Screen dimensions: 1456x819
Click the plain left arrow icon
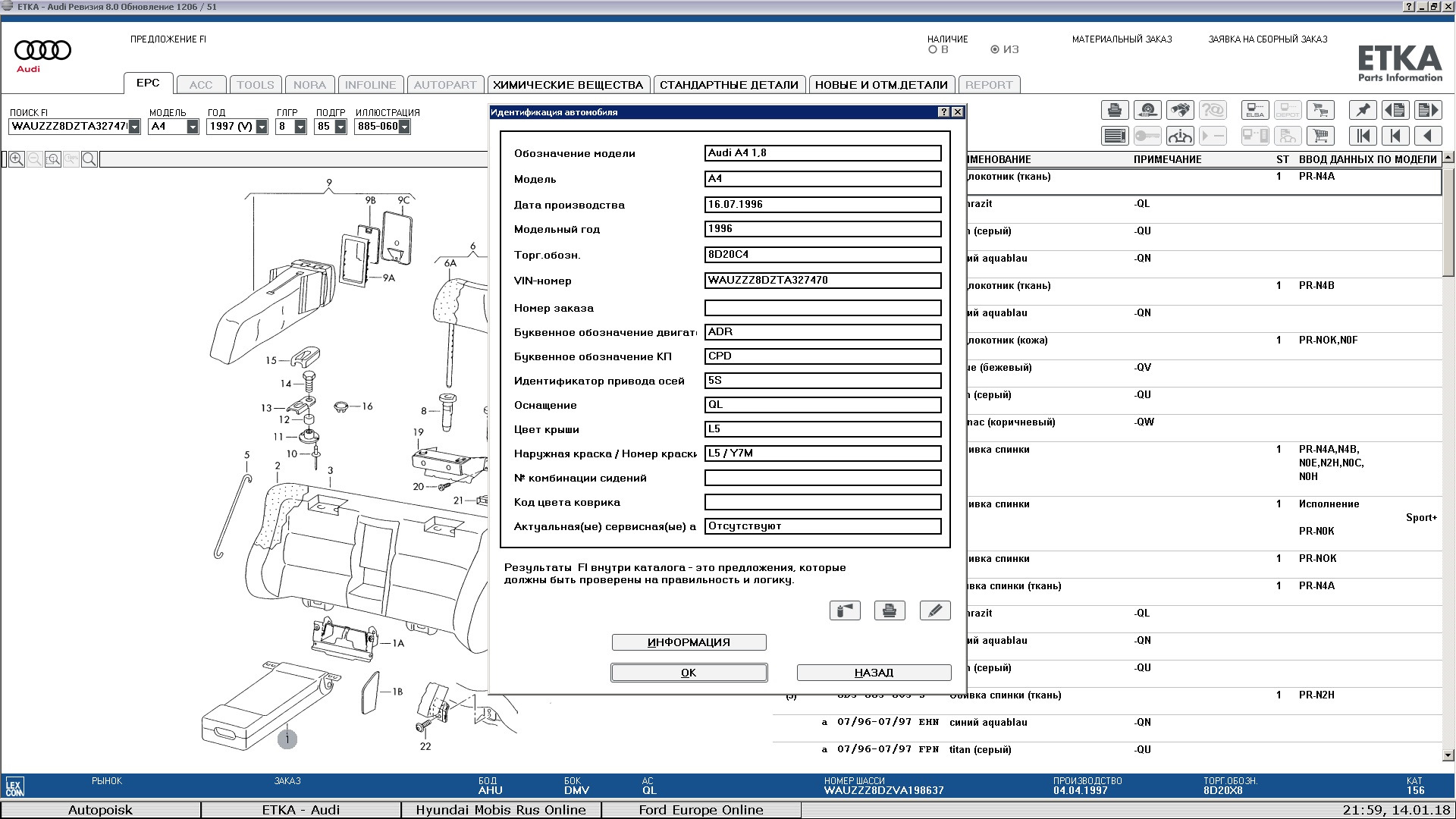click(x=1428, y=136)
